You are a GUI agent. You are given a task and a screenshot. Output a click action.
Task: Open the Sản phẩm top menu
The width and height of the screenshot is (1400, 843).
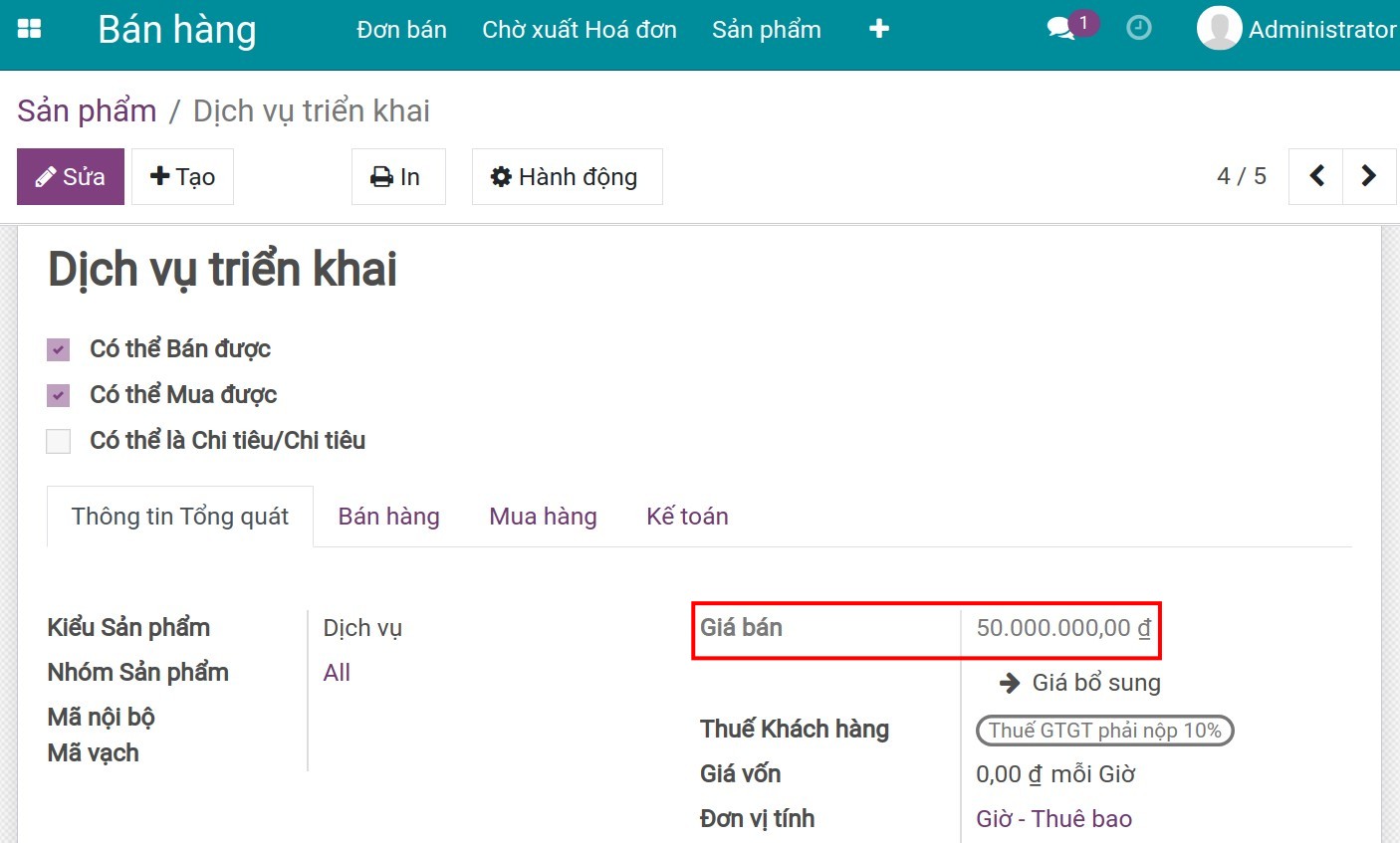(767, 30)
